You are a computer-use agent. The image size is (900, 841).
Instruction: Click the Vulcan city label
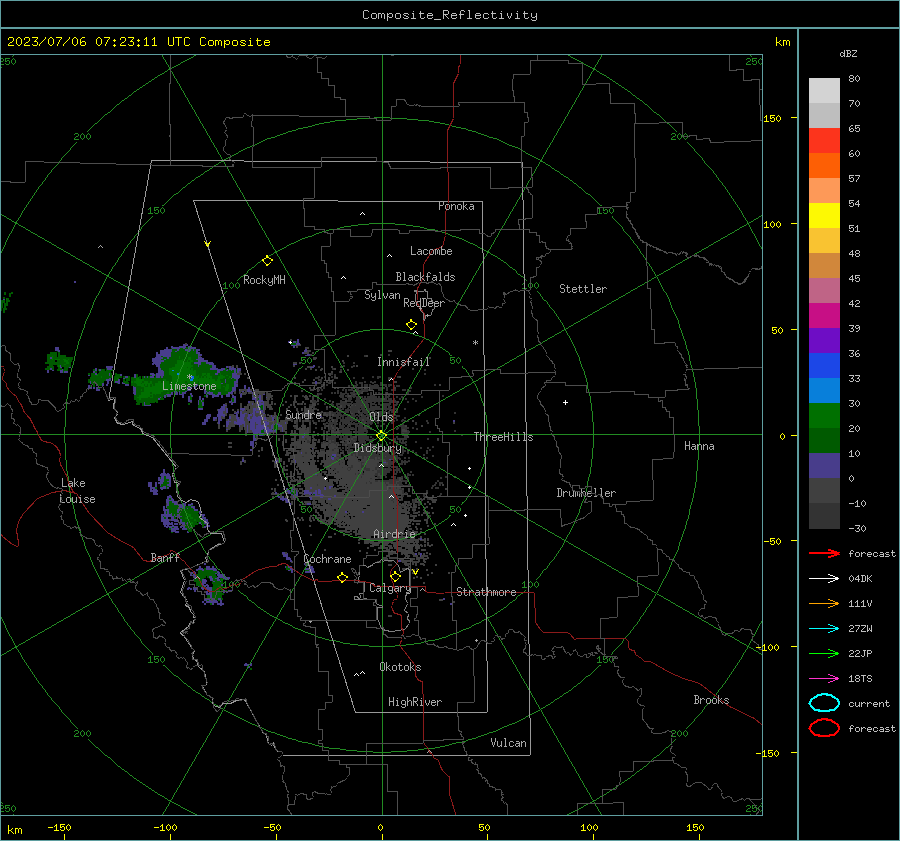click(x=509, y=743)
